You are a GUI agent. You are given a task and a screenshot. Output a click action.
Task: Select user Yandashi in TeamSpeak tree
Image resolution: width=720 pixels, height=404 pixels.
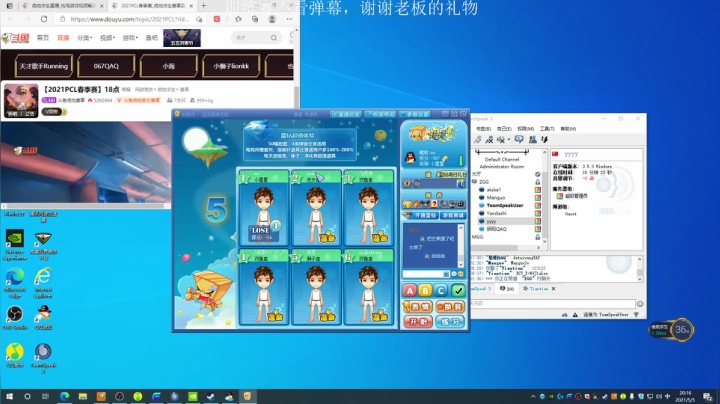point(496,213)
